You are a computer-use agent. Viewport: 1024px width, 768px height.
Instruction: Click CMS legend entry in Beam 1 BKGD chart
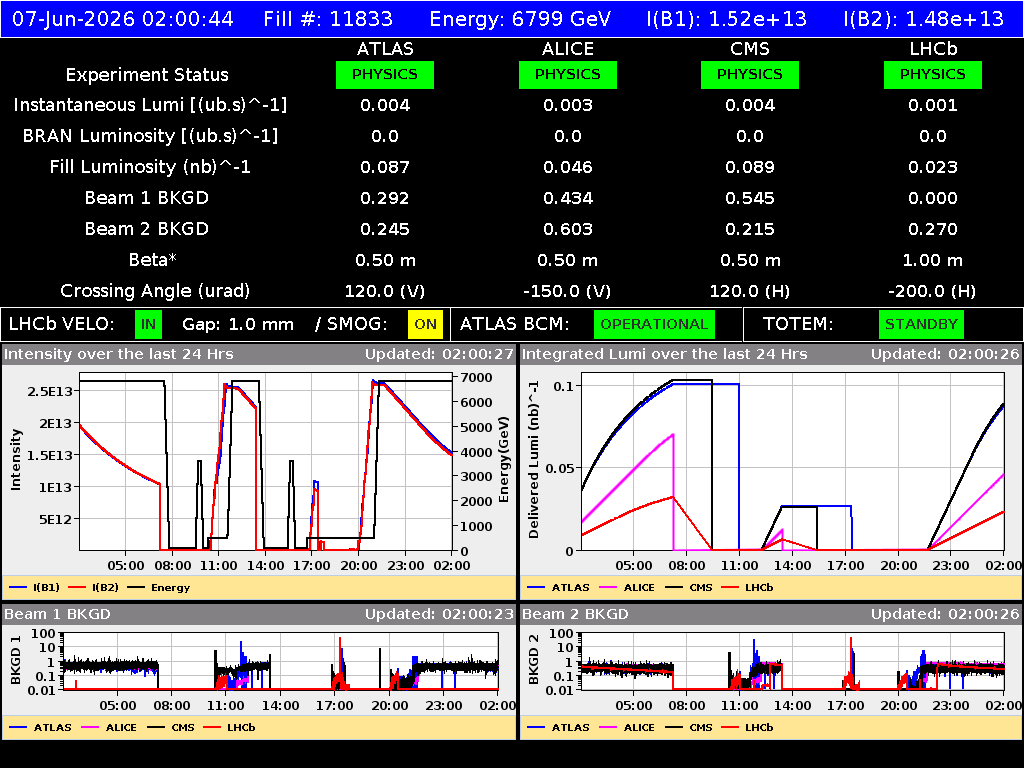tap(171, 728)
